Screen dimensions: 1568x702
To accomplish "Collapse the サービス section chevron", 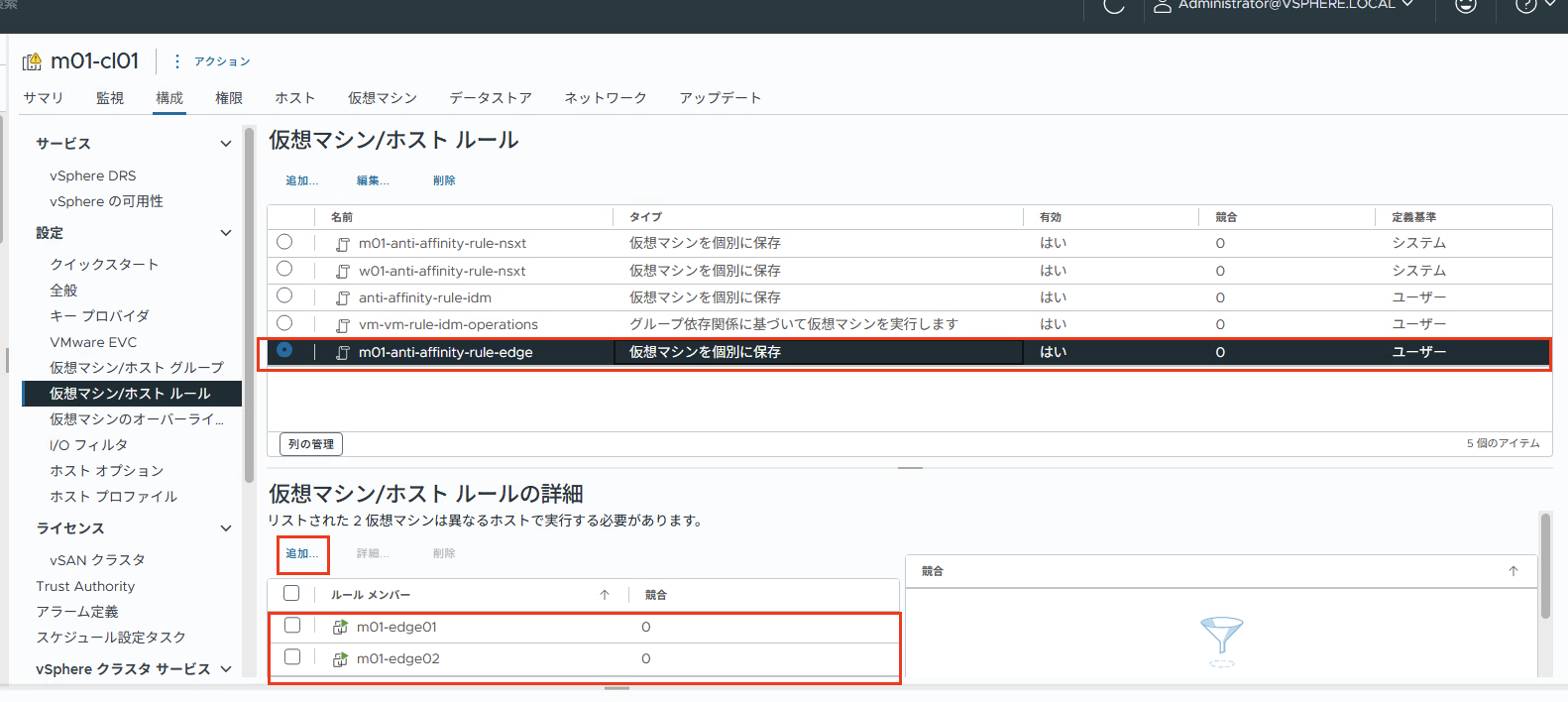I will click(x=226, y=144).
